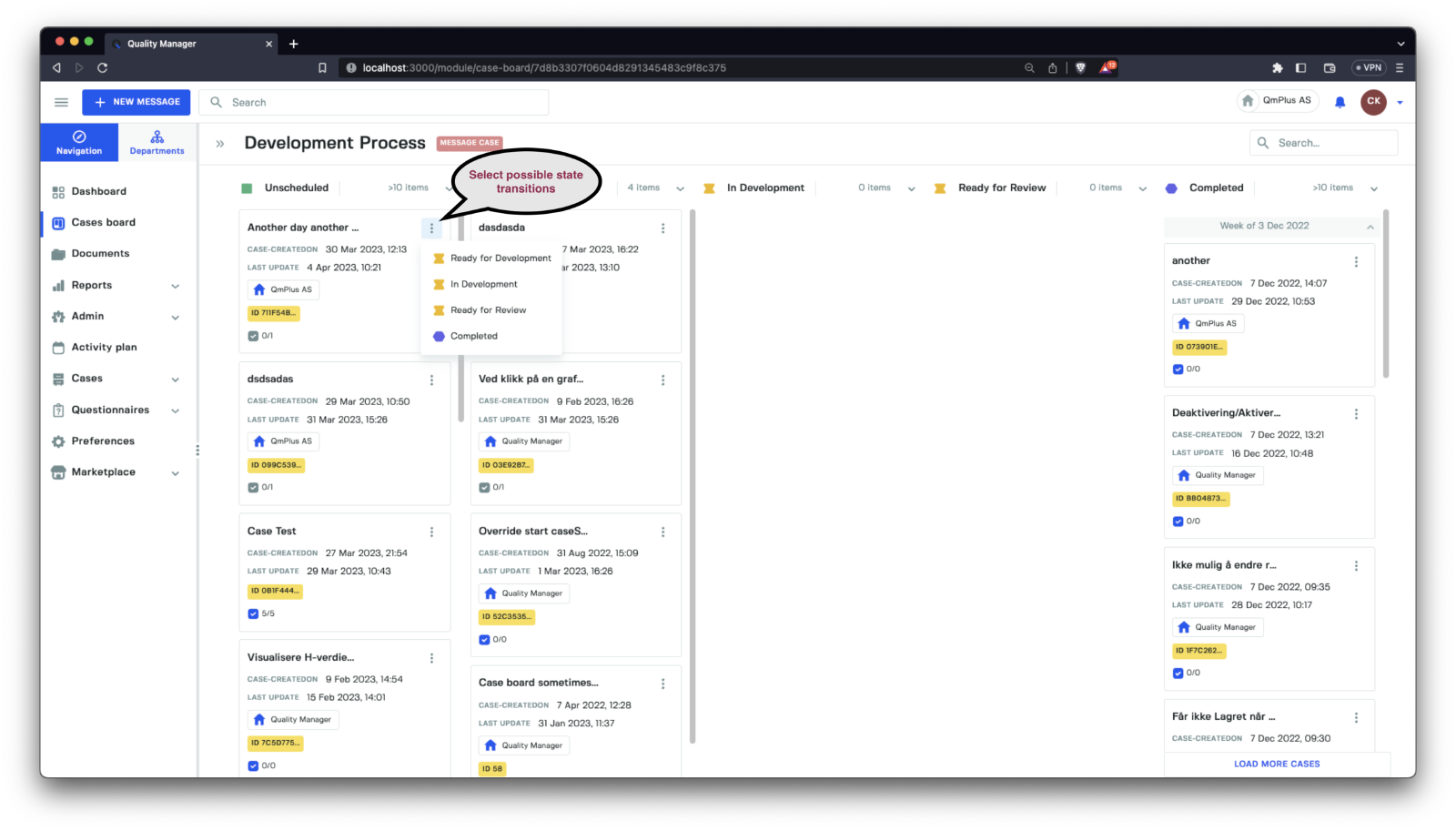Open three-dot menu on 'another' card

pyautogui.click(x=1356, y=261)
